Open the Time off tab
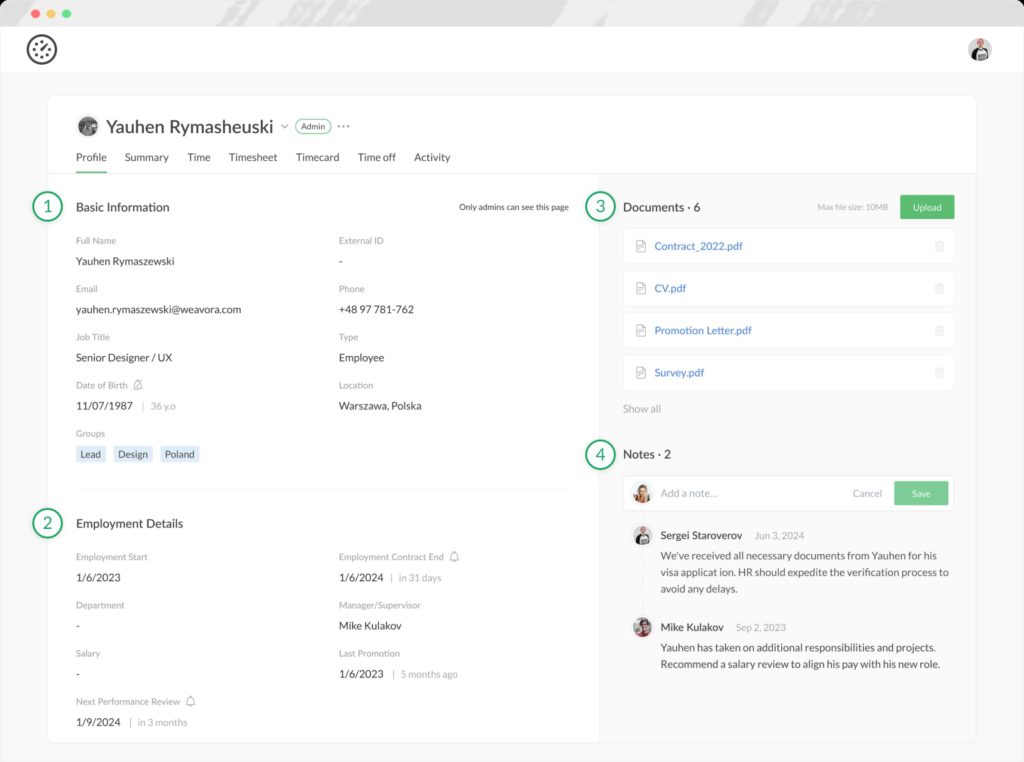This screenshot has width=1024, height=762. [x=376, y=157]
